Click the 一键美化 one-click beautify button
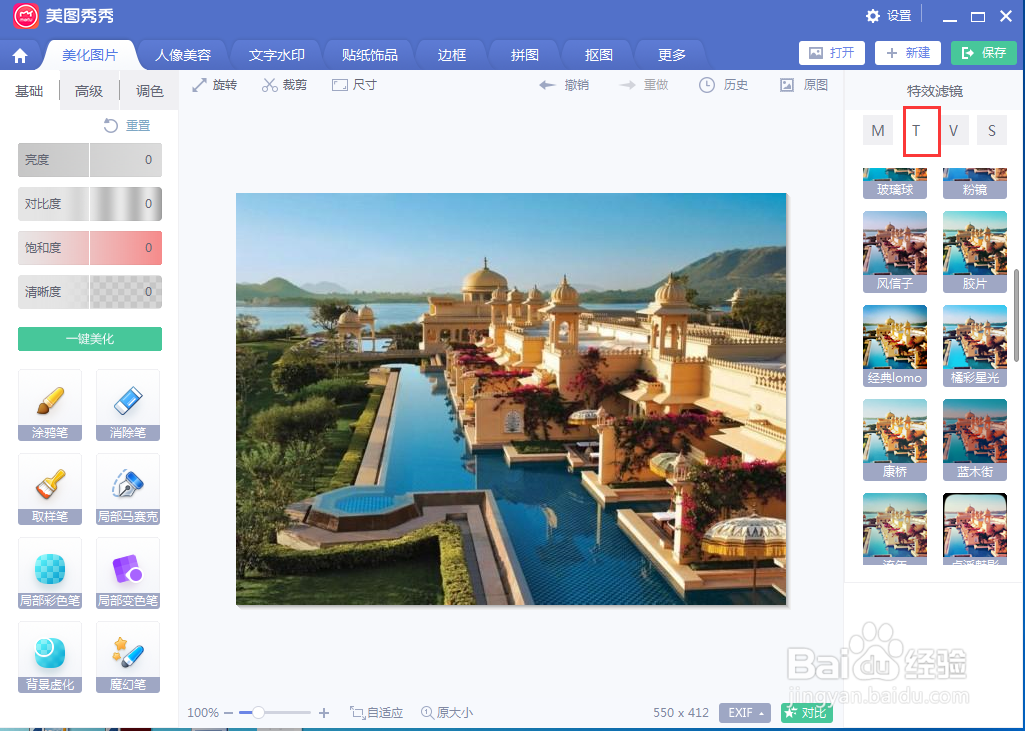The width and height of the screenshot is (1025, 731). (x=89, y=339)
